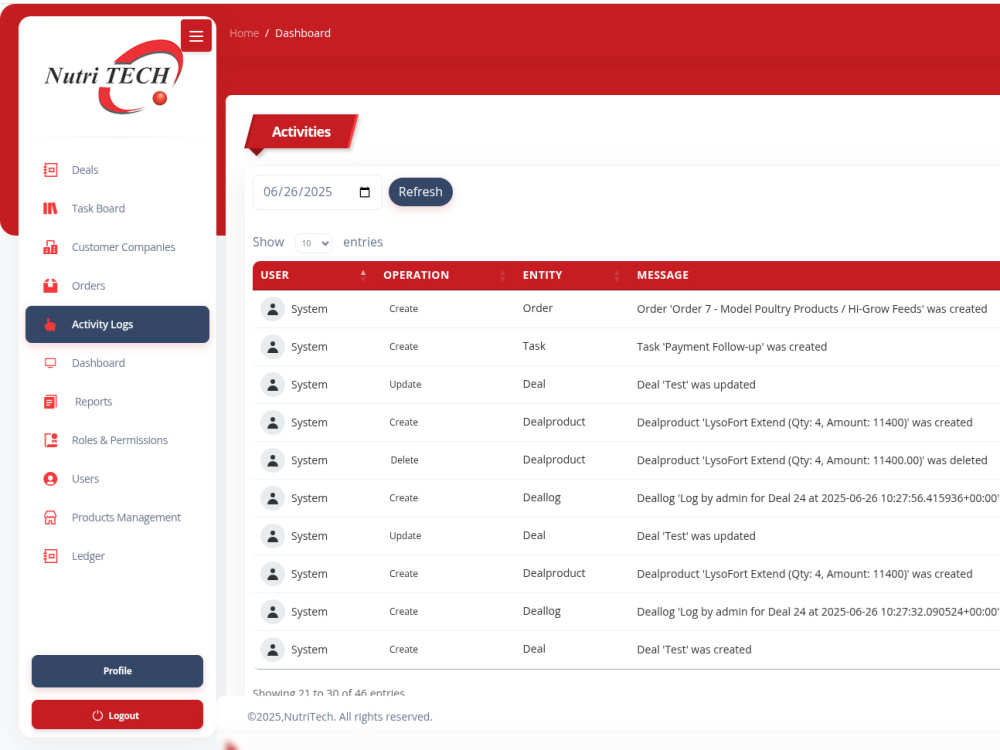Click the Refresh button
Viewport: 1000px width, 750px height.
click(x=420, y=192)
